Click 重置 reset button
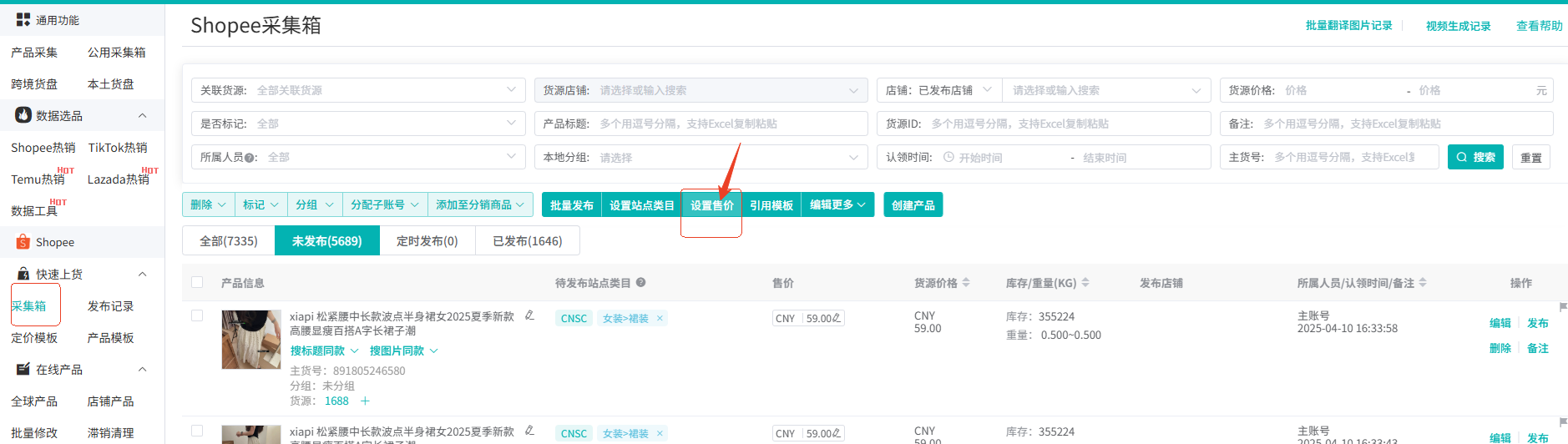1568x444 pixels. point(1531,157)
